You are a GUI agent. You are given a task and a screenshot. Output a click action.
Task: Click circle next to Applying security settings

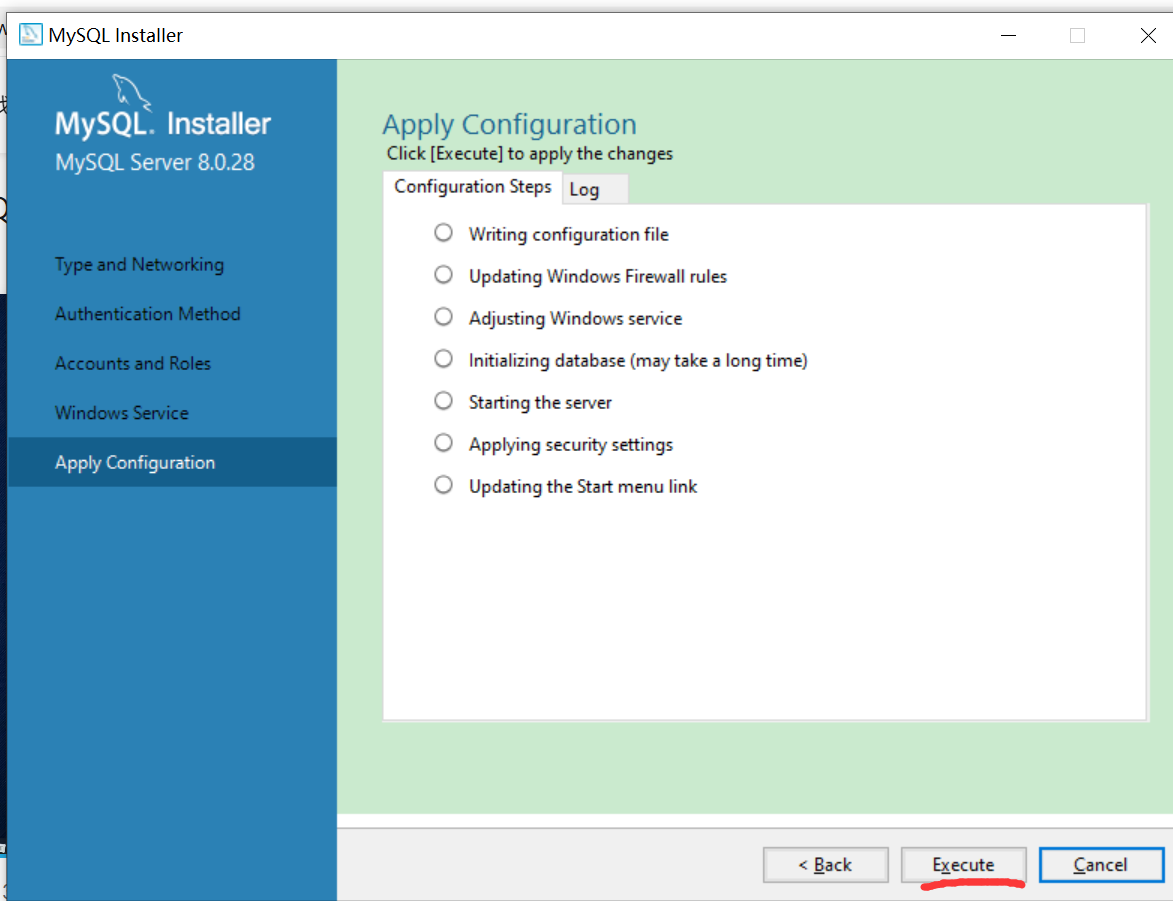coord(444,442)
